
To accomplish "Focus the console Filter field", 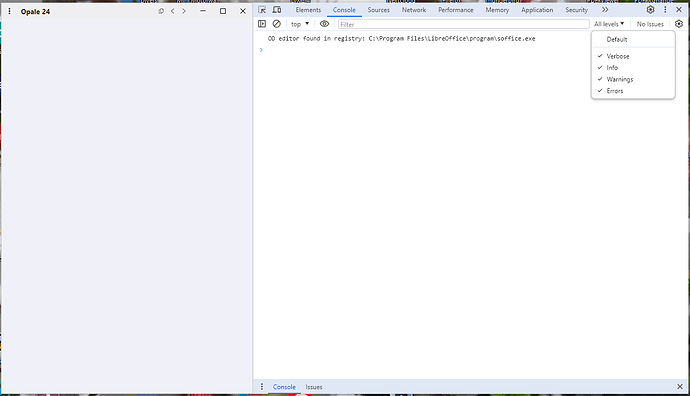I will point(464,24).
